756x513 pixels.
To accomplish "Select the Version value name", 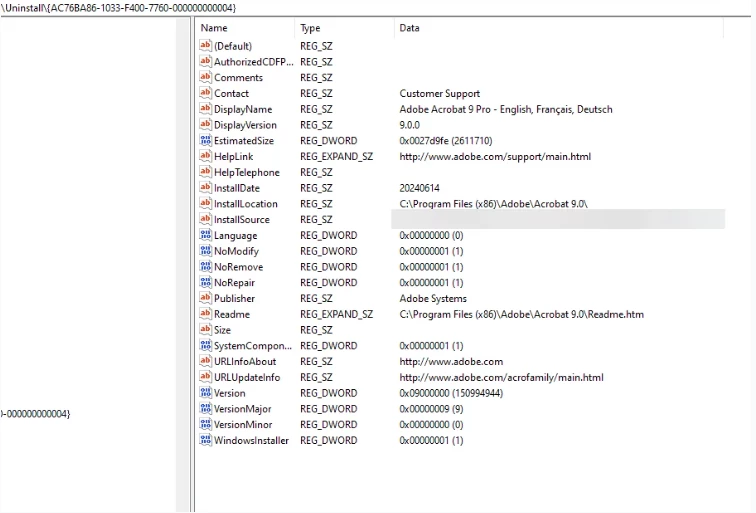I will click(x=230, y=393).
